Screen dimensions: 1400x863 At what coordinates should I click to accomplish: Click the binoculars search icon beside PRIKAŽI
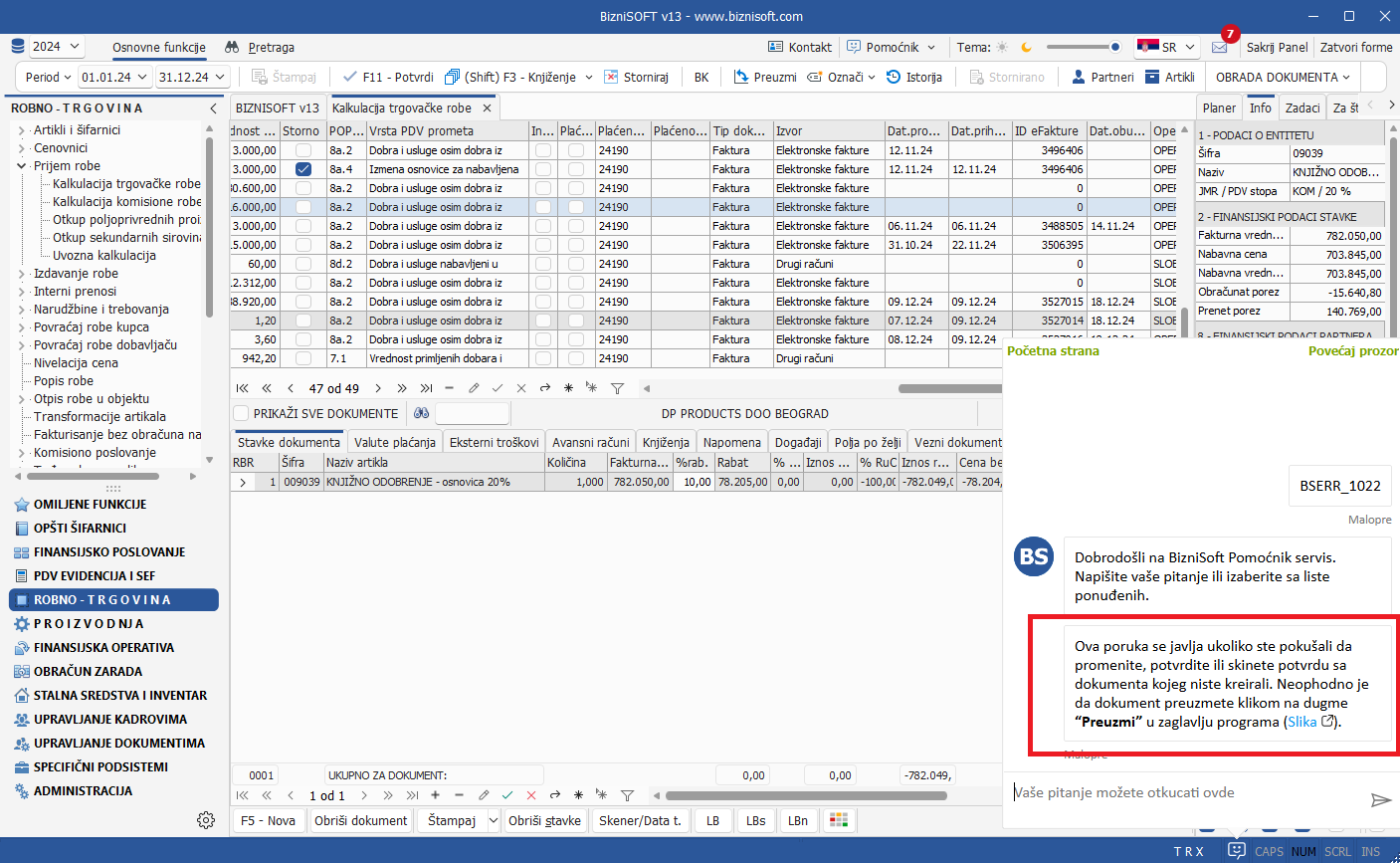coord(421,413)
